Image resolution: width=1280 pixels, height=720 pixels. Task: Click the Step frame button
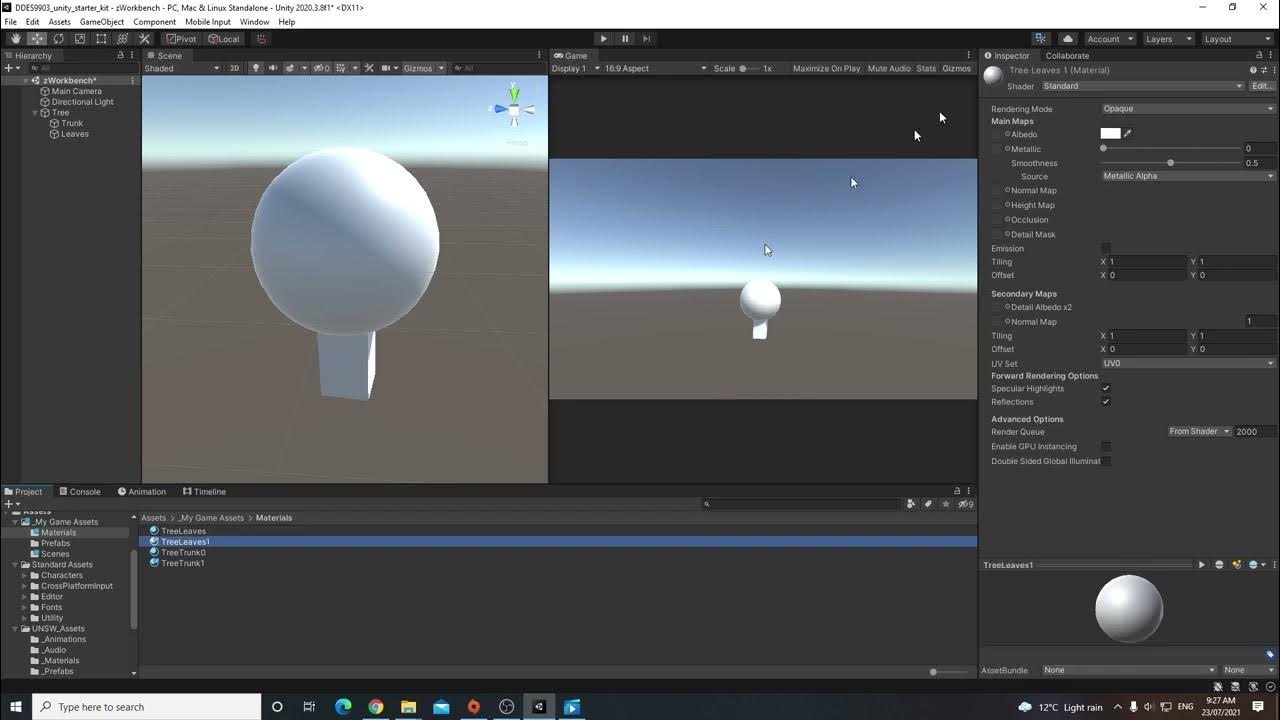tap(646, 39)
